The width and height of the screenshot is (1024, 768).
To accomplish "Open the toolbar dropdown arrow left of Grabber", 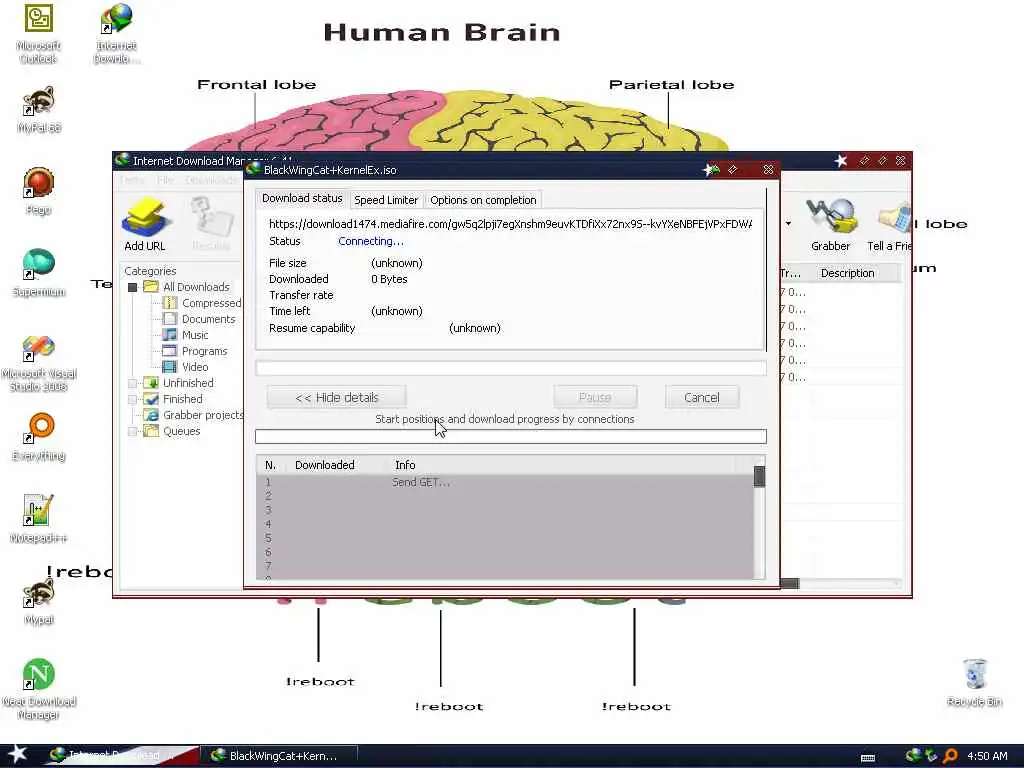I will [789, 224].
